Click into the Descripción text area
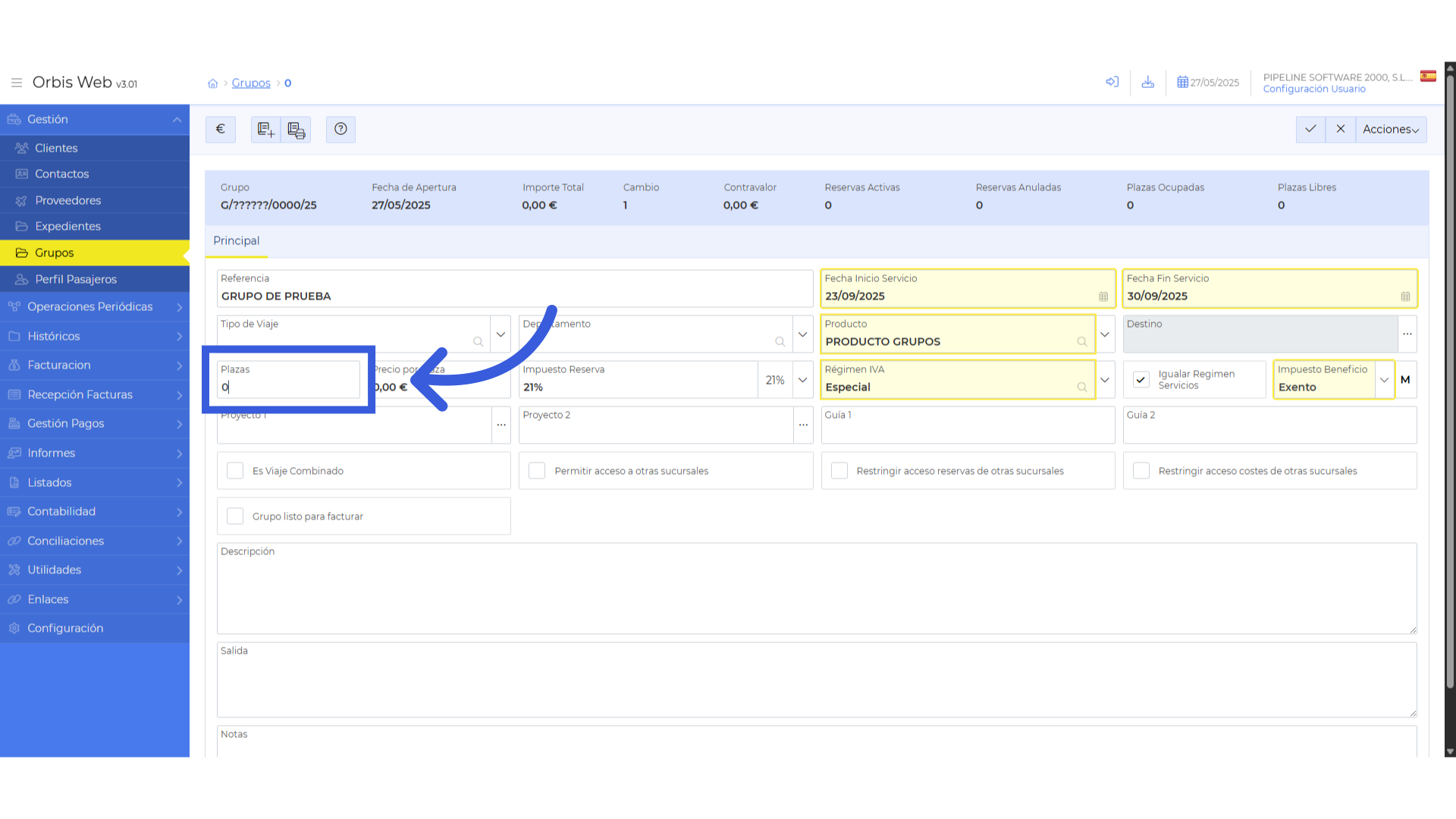The height and width of the screenshot is (819, 1456). 817,588
